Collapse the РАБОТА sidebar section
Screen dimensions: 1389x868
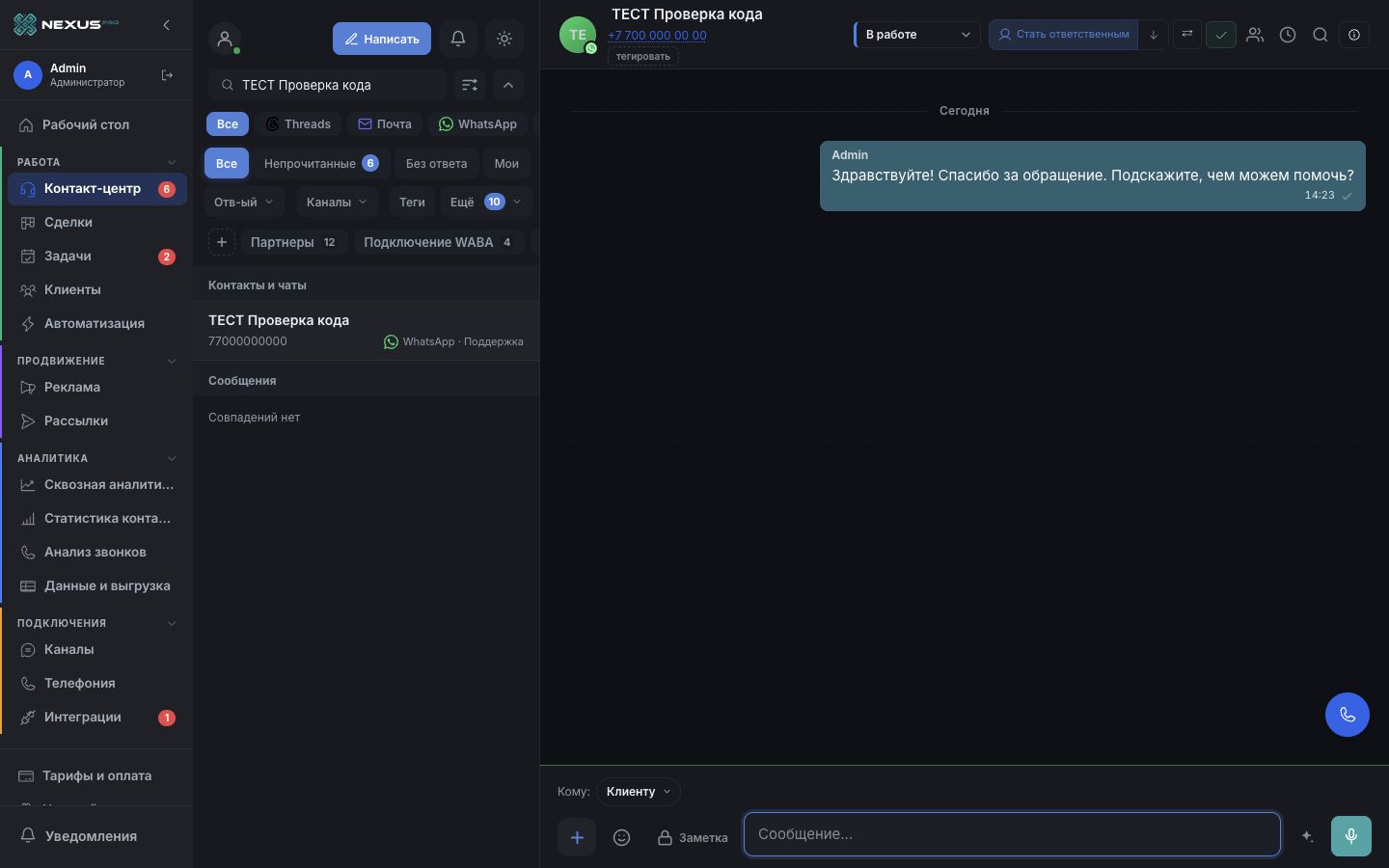tap(172, 162)
